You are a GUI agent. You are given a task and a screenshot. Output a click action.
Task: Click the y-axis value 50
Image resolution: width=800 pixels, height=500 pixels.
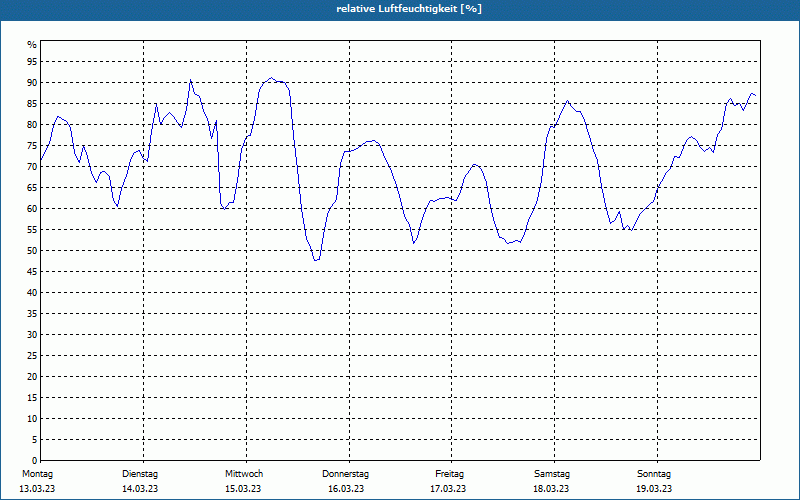pyautogui.click(x=32, y=251)
